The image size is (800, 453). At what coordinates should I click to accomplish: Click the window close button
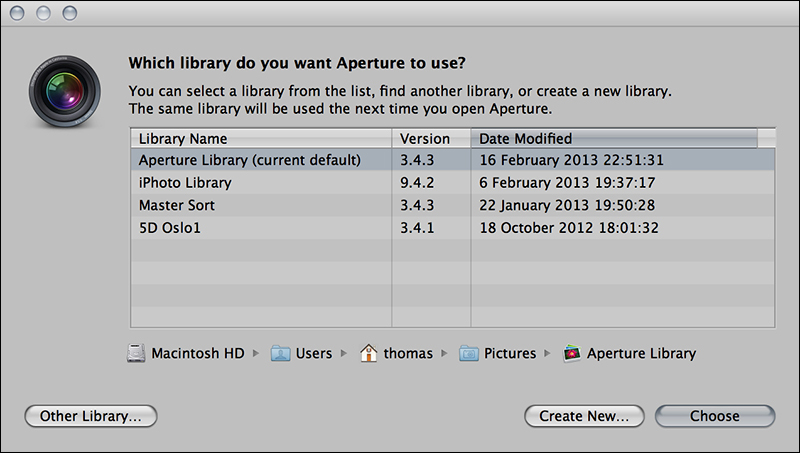click(17, 13)
